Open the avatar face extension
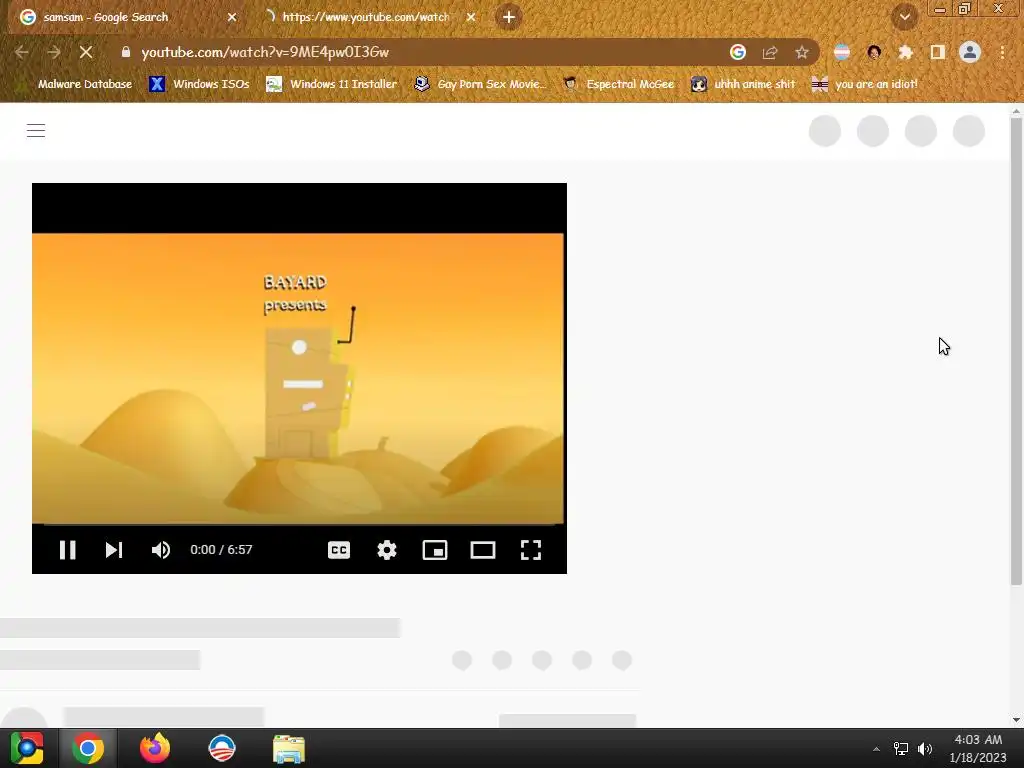The height and width of the screenshot is (768, 1024). 874,52
